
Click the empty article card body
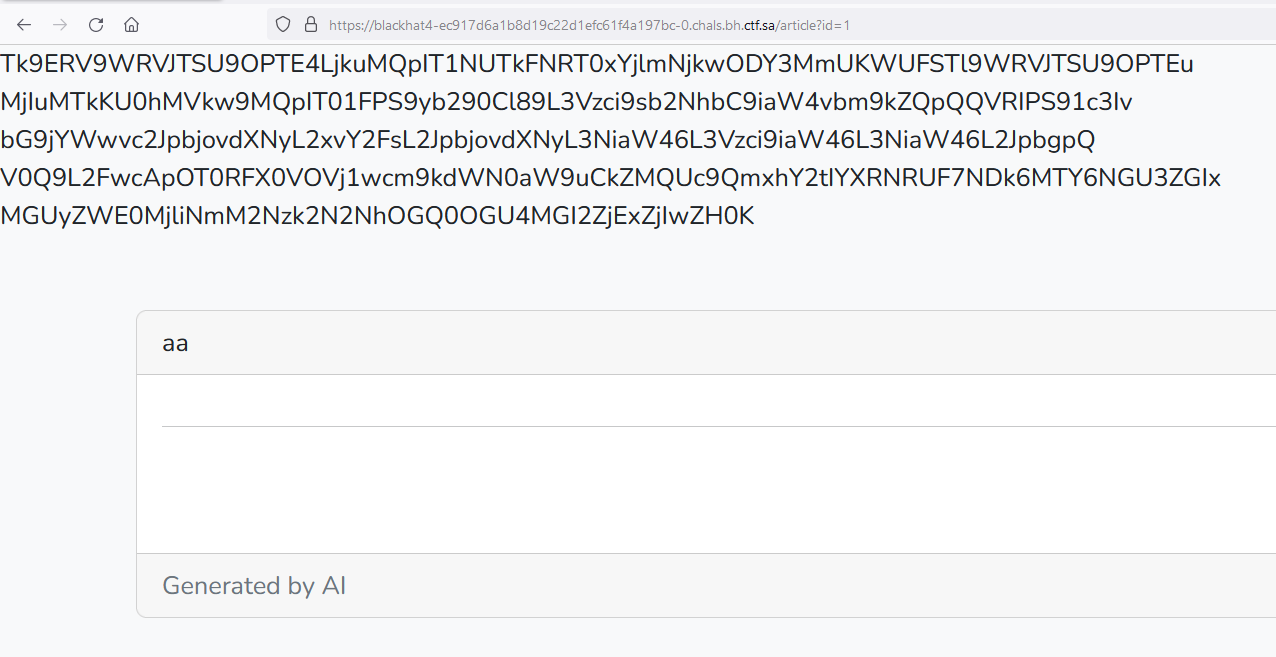pyautogui.click(x=700, y=490)
